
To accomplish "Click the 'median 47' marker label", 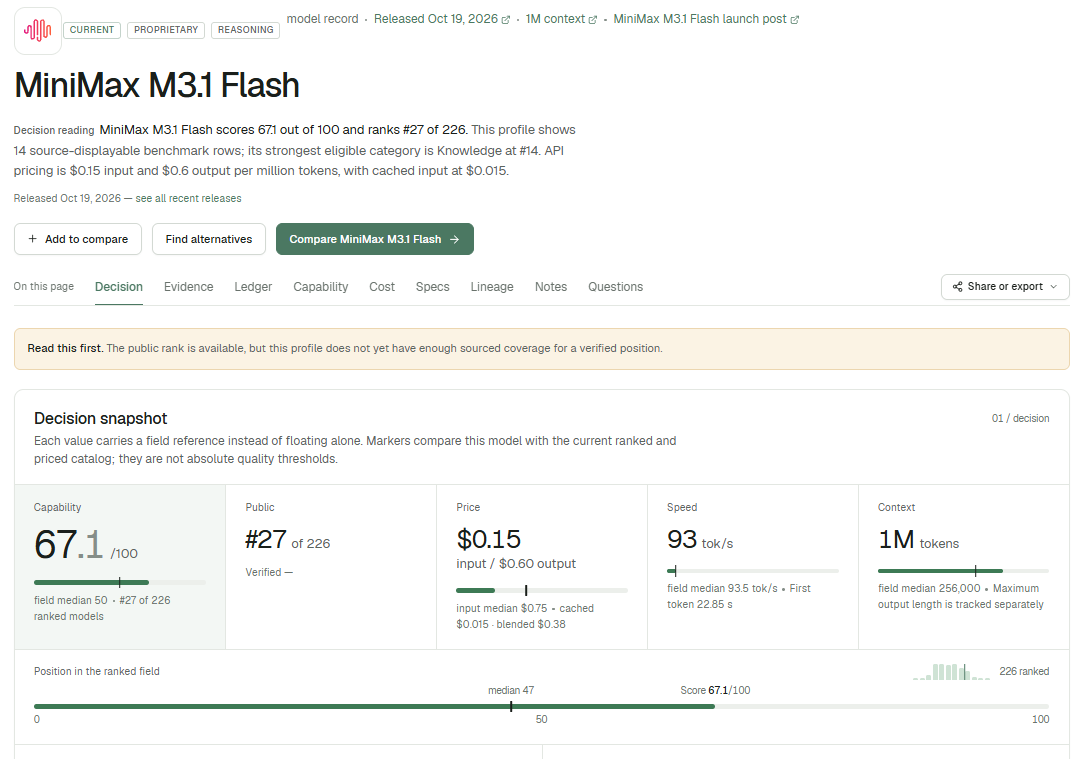I will coord(511,690).
